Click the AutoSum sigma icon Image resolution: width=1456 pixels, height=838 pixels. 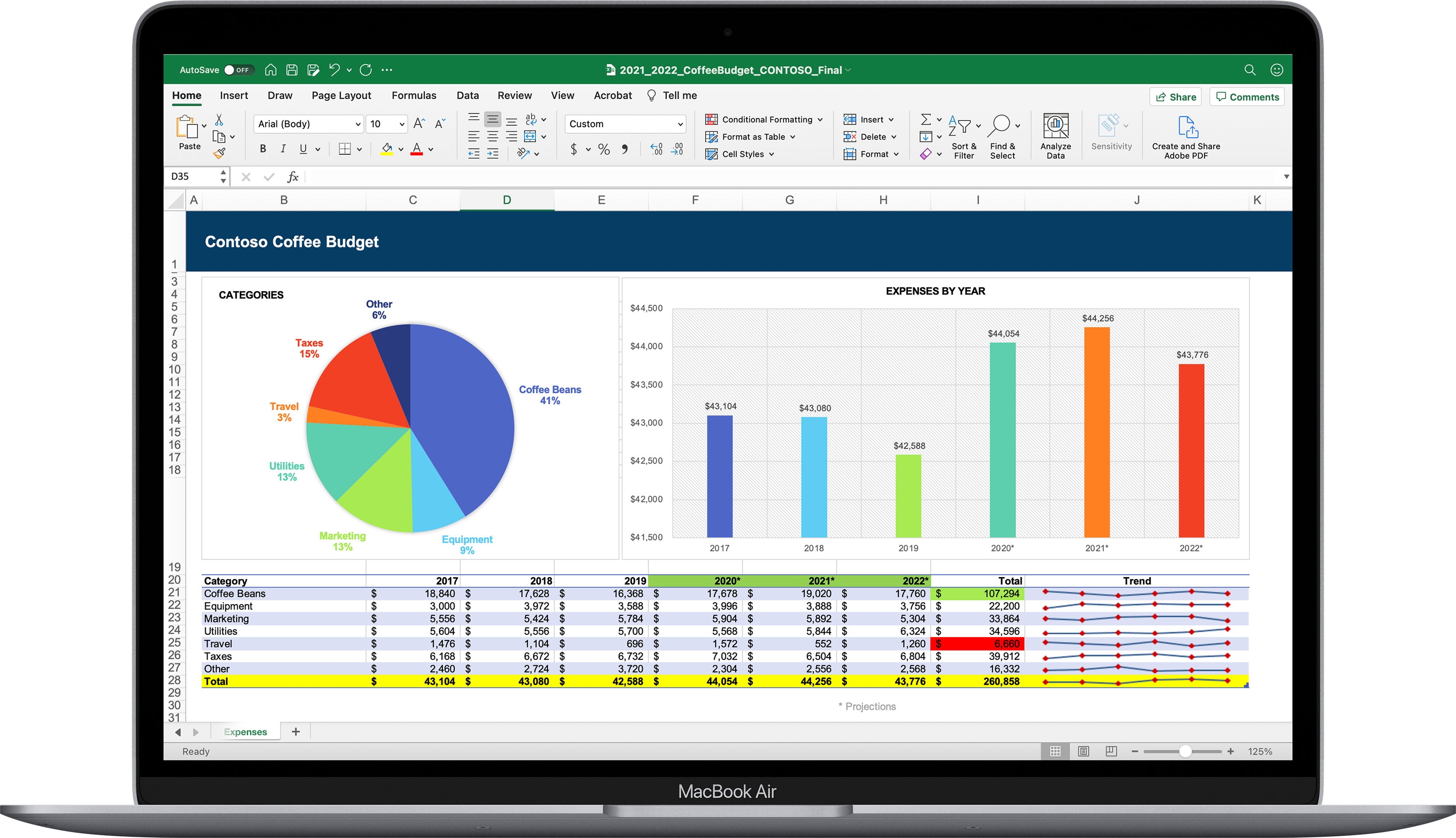925,119
